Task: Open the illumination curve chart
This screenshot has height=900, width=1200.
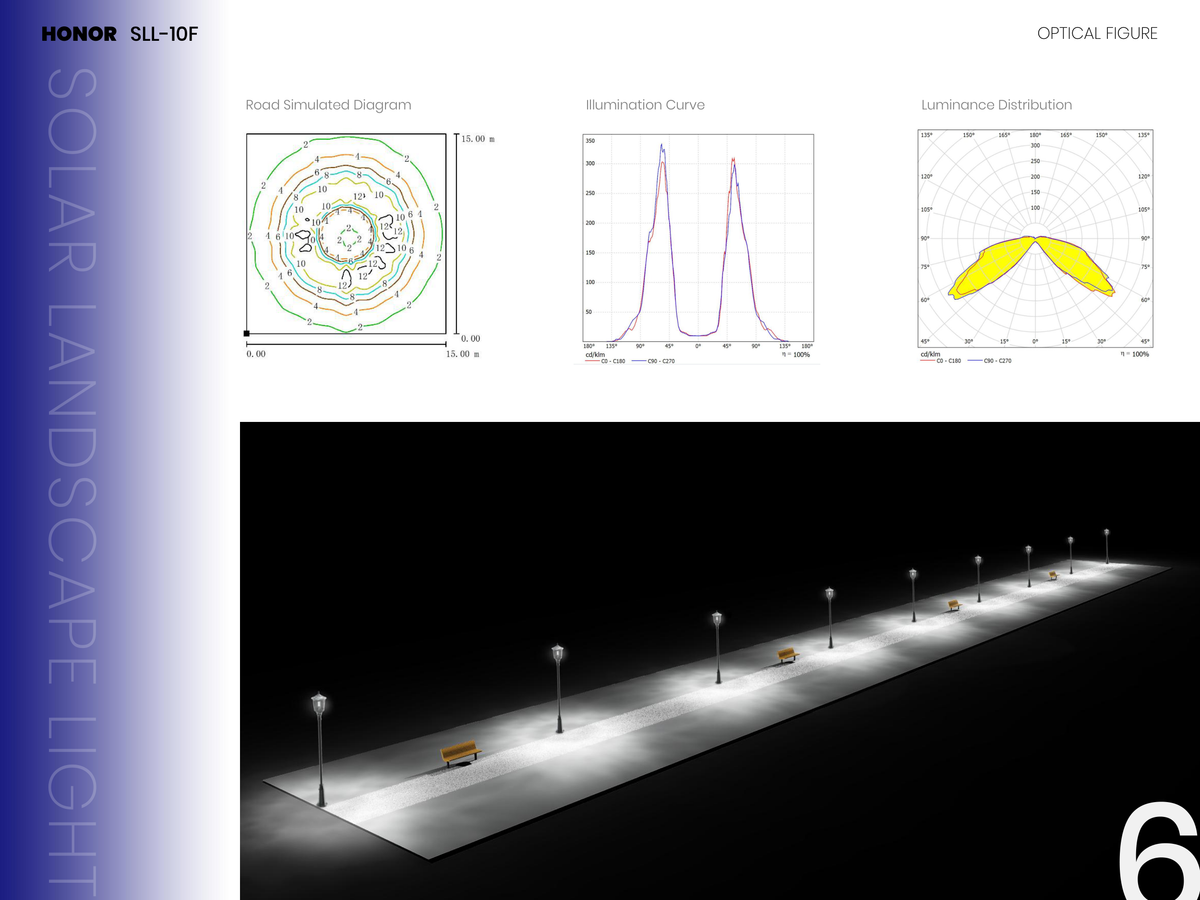Action: click(698, 247)
